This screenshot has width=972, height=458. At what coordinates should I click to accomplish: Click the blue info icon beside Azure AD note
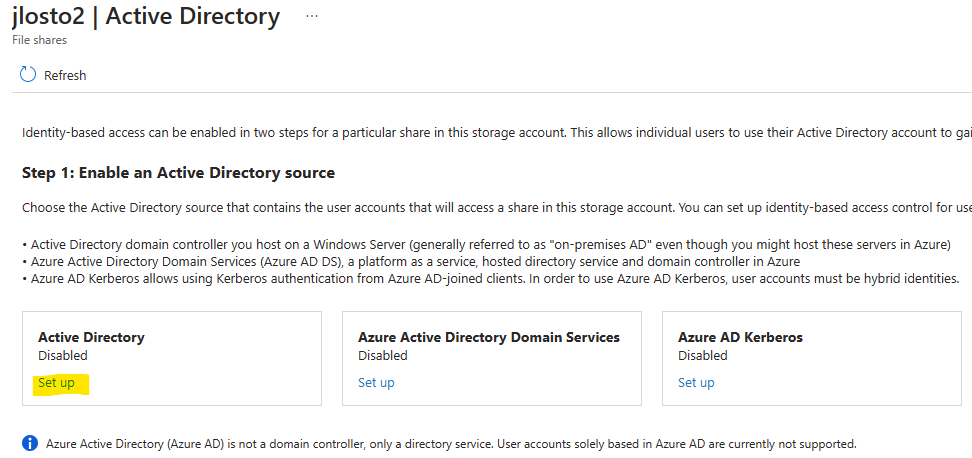coord(30,443)
